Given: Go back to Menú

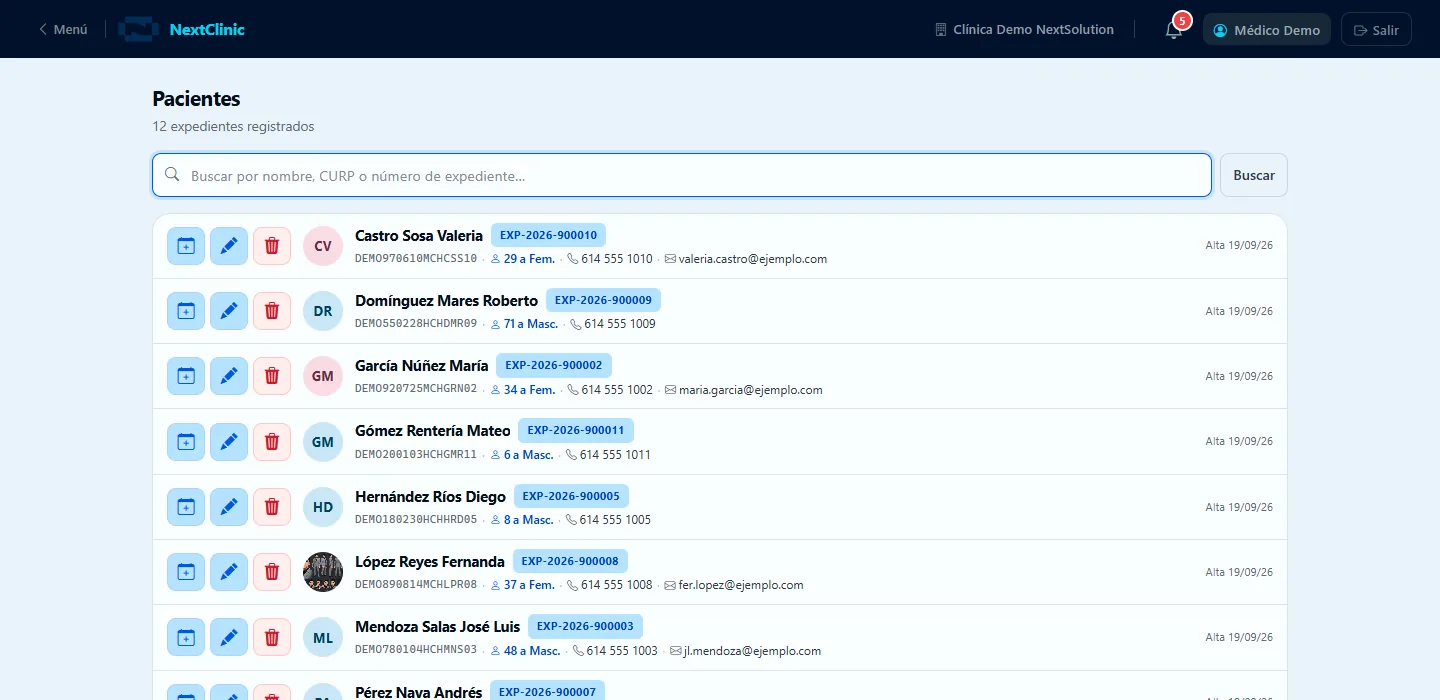Looking at the screenshot, I should coord(63,29).
